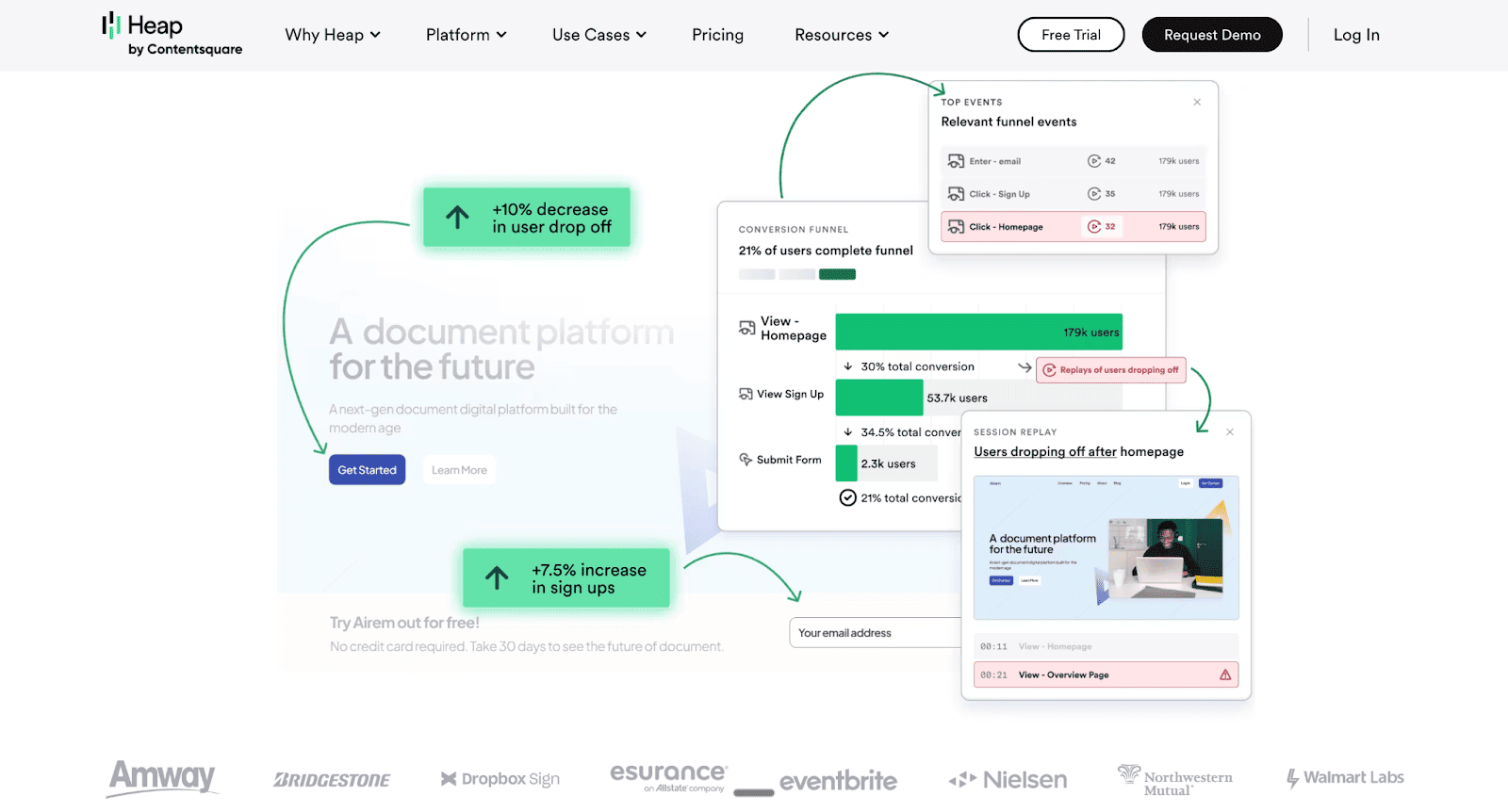Select the Enter - email event row
The image size is (1508, 812).
pos(1074,161)
